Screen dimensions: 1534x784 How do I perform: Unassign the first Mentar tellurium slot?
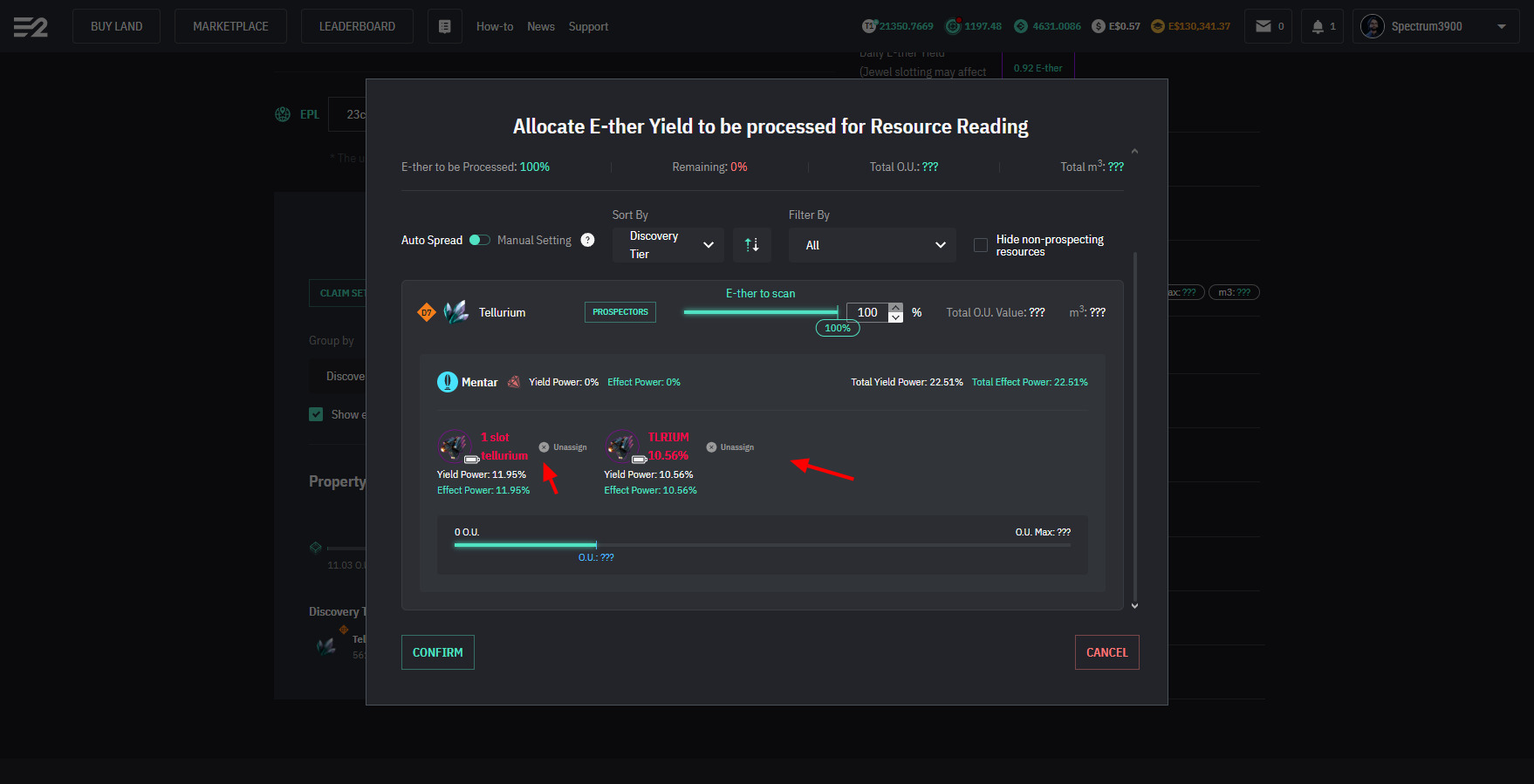[563, 447]
